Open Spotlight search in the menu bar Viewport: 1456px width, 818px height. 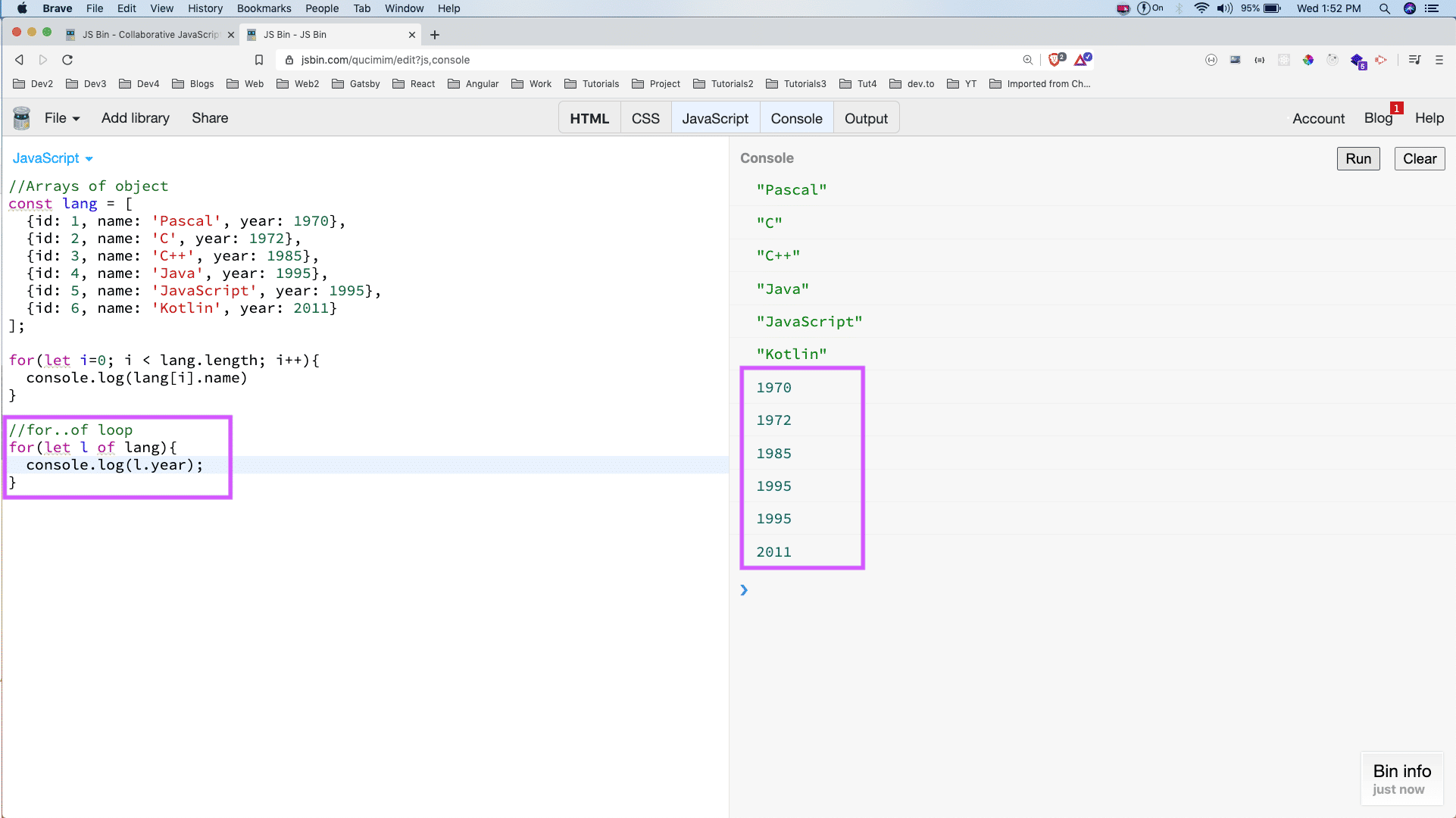[1385, 8]
